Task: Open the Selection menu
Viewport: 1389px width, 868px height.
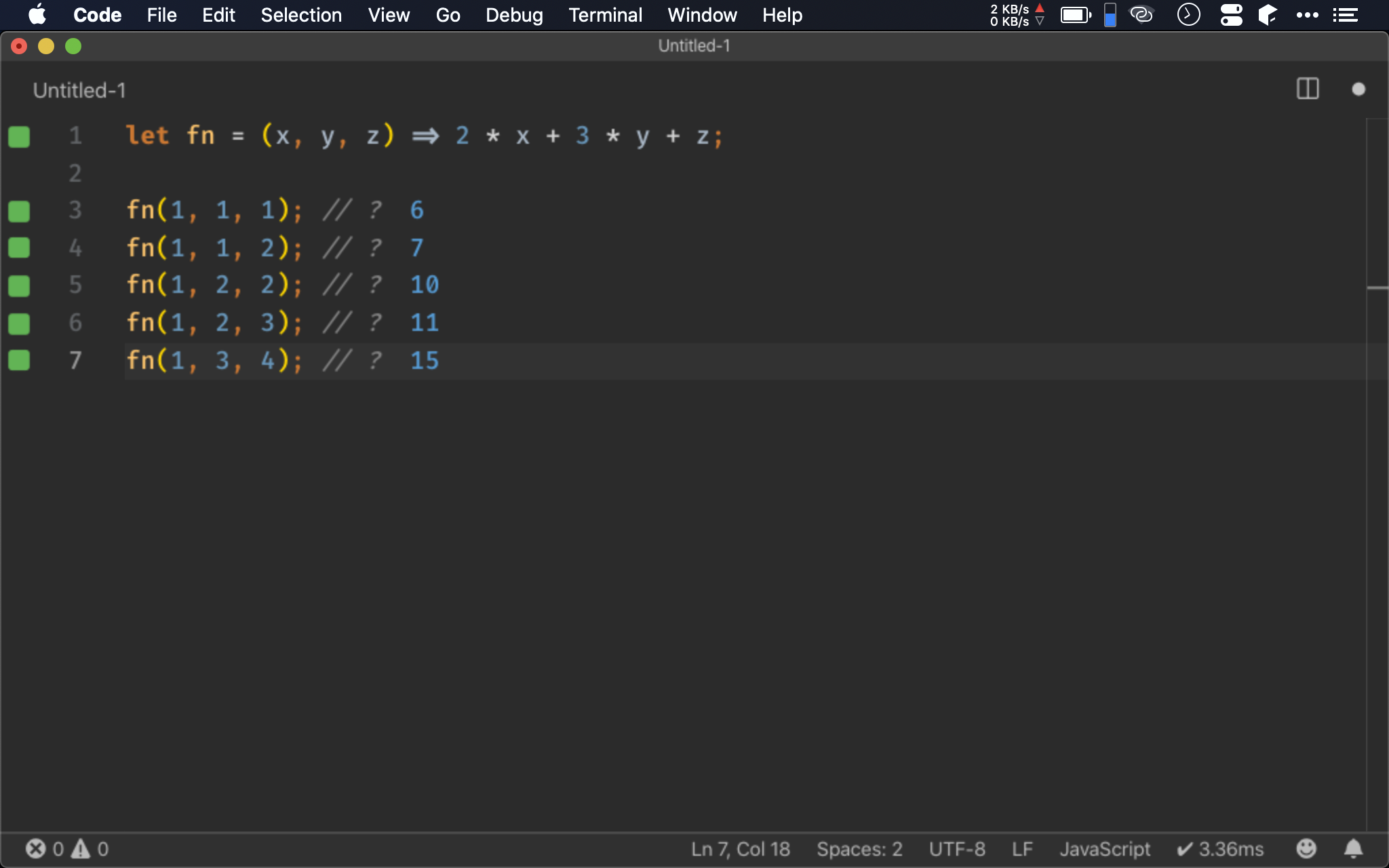Action: [x=301, y=15]
